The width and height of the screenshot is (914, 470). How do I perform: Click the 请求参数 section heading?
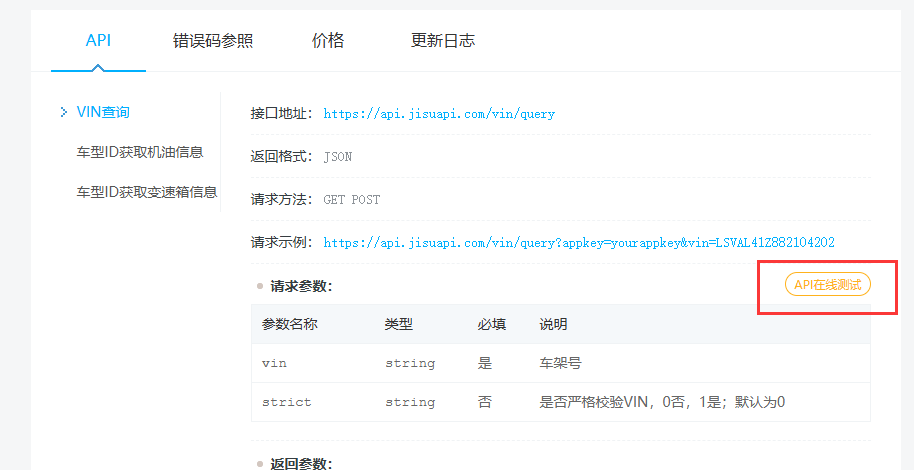pyautogui.click(x=301, y=286)
